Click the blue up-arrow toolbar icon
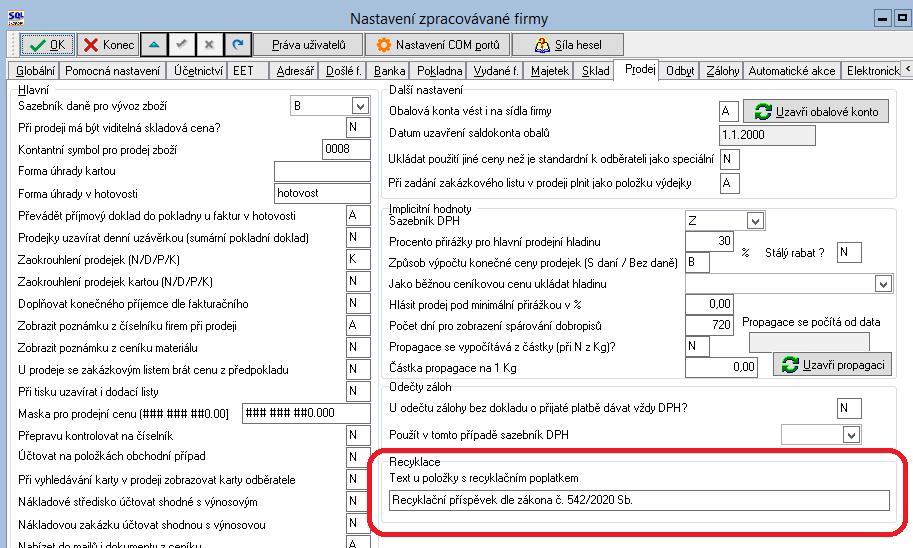The height and width of the screenshot is (548, 913). (154, 45)
